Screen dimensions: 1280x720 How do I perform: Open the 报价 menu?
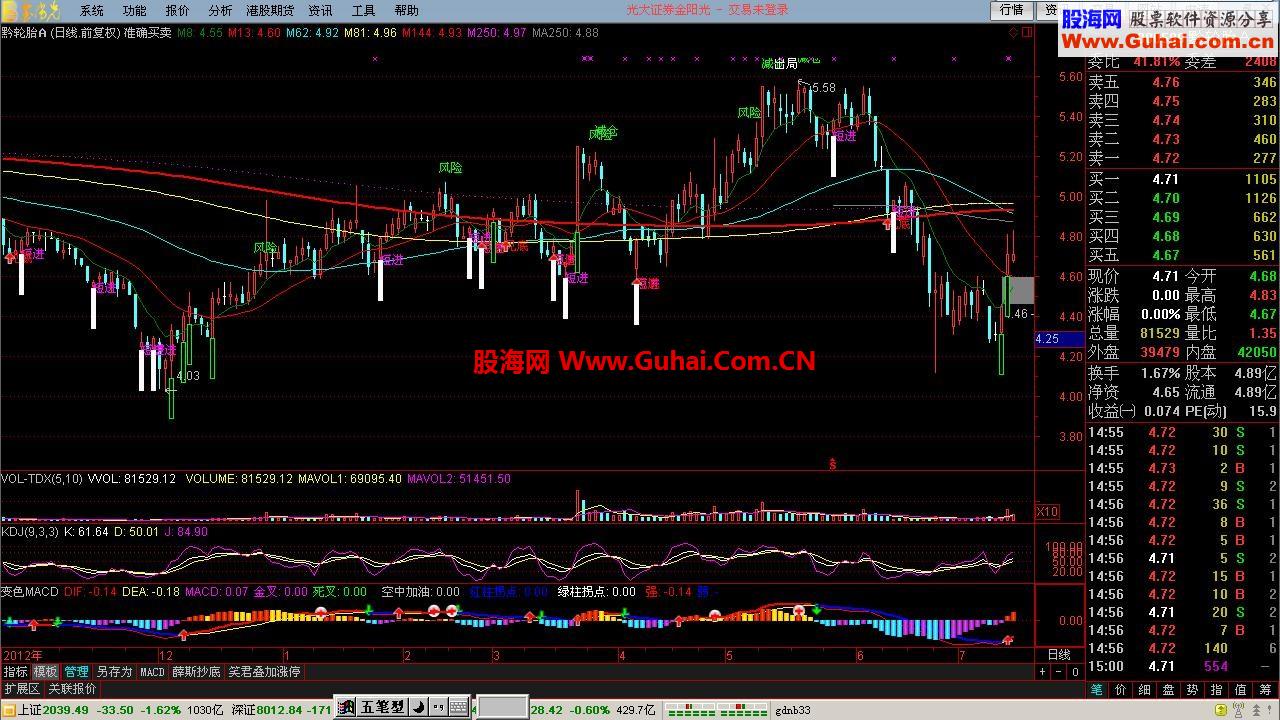(177, 11)
